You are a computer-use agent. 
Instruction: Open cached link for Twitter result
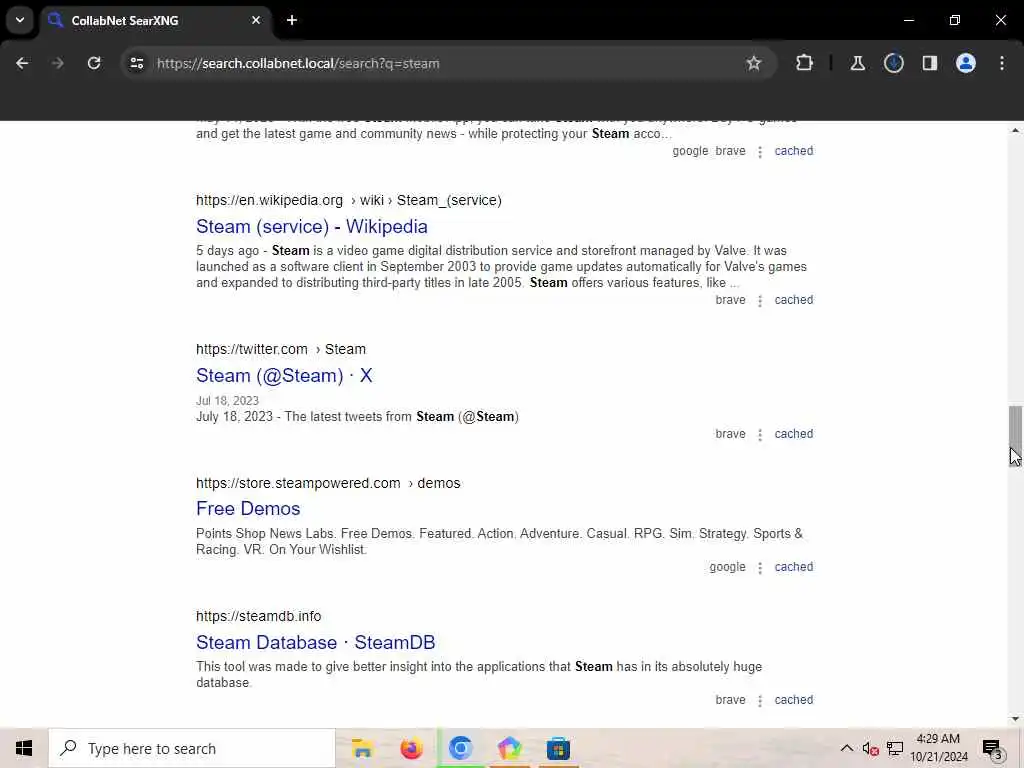793,434
